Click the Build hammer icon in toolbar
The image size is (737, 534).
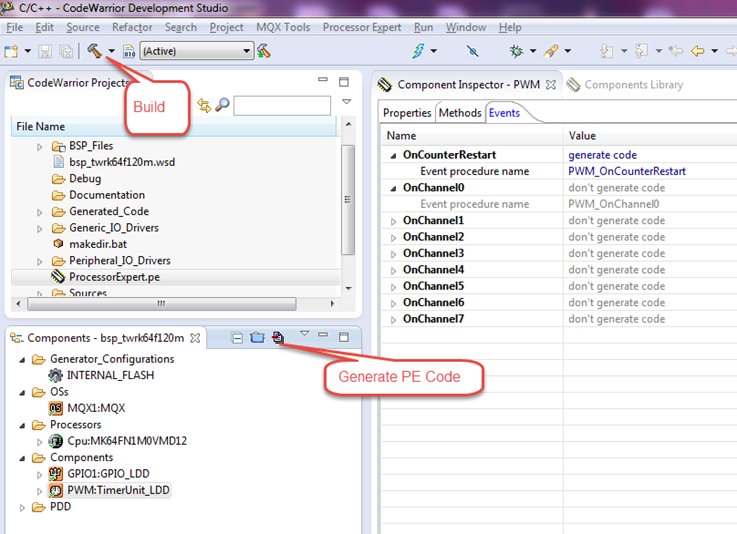94,51
